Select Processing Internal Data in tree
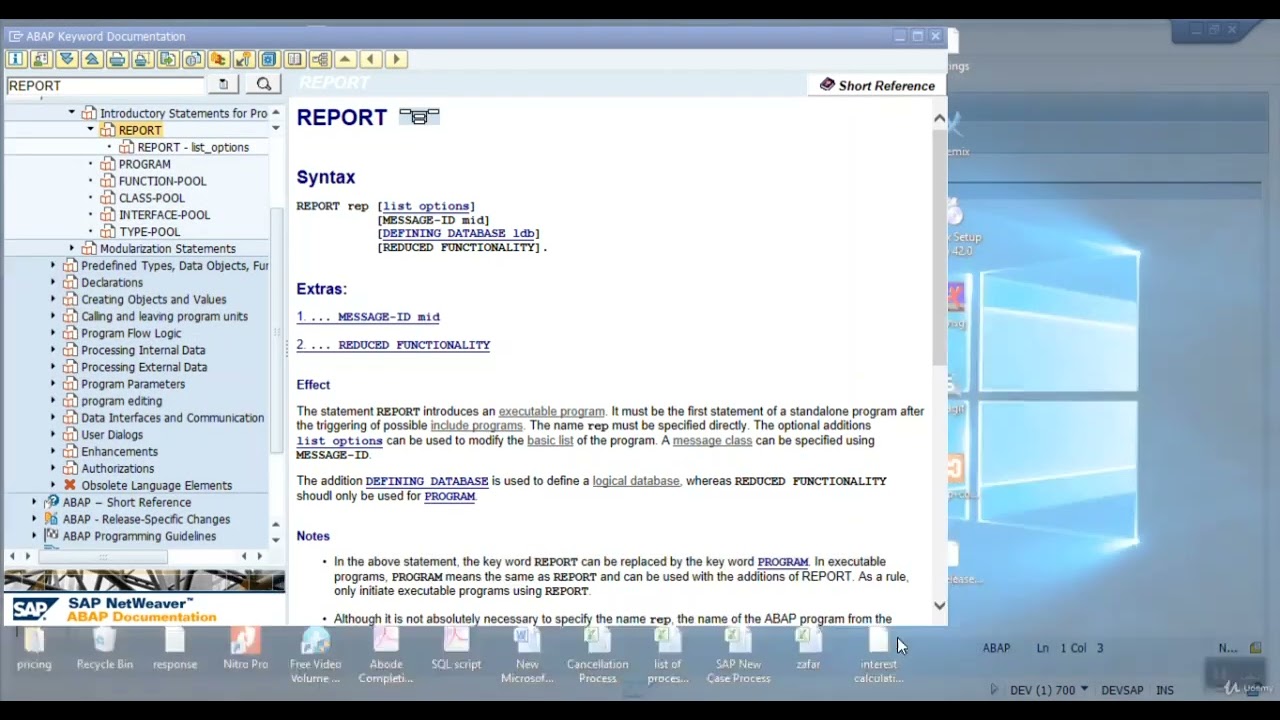Viewport: 1280px width, 720px height. (x=143, y=350)
